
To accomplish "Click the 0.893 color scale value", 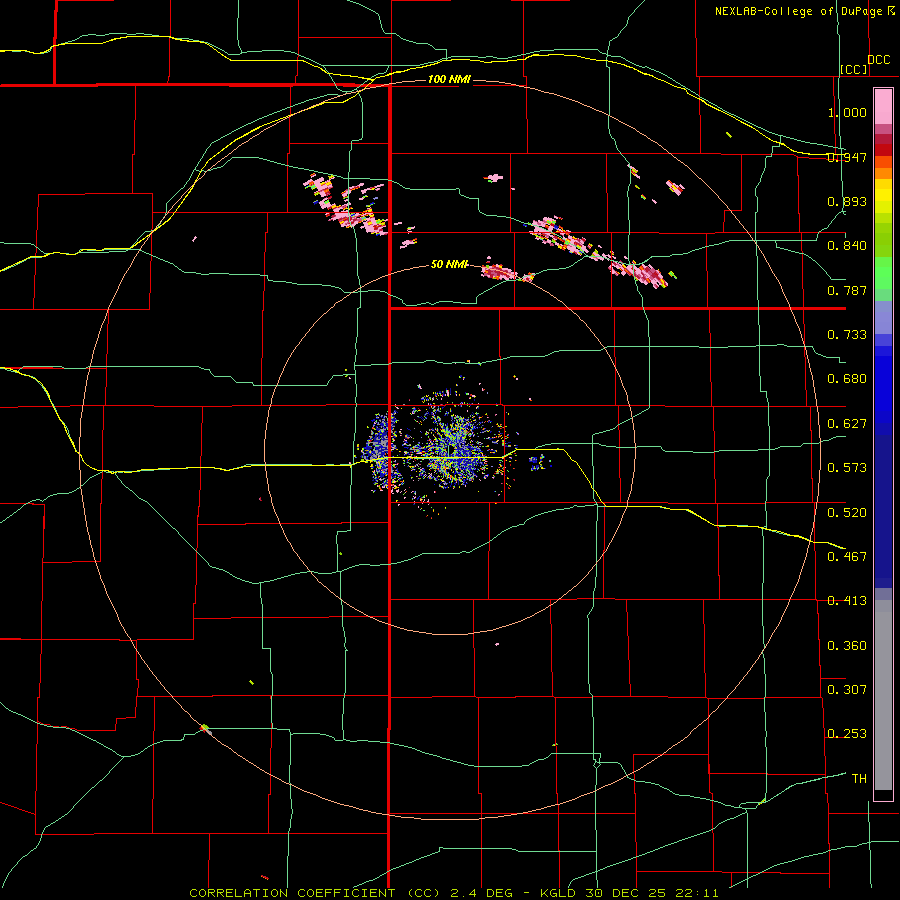I will coord(847,201).
